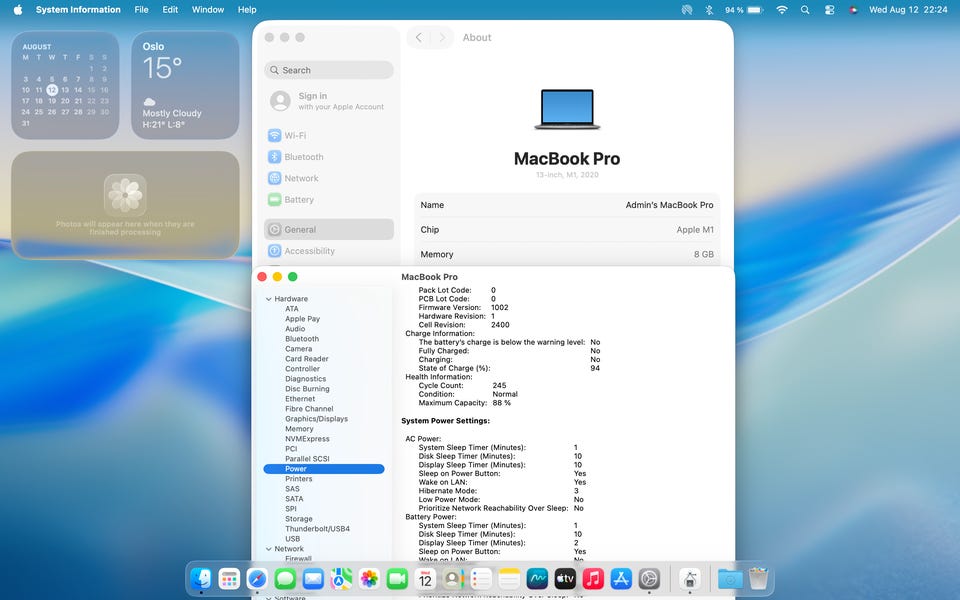Open Mail app in Dock
Screen dimensions: 960x600
coord(313,578)
